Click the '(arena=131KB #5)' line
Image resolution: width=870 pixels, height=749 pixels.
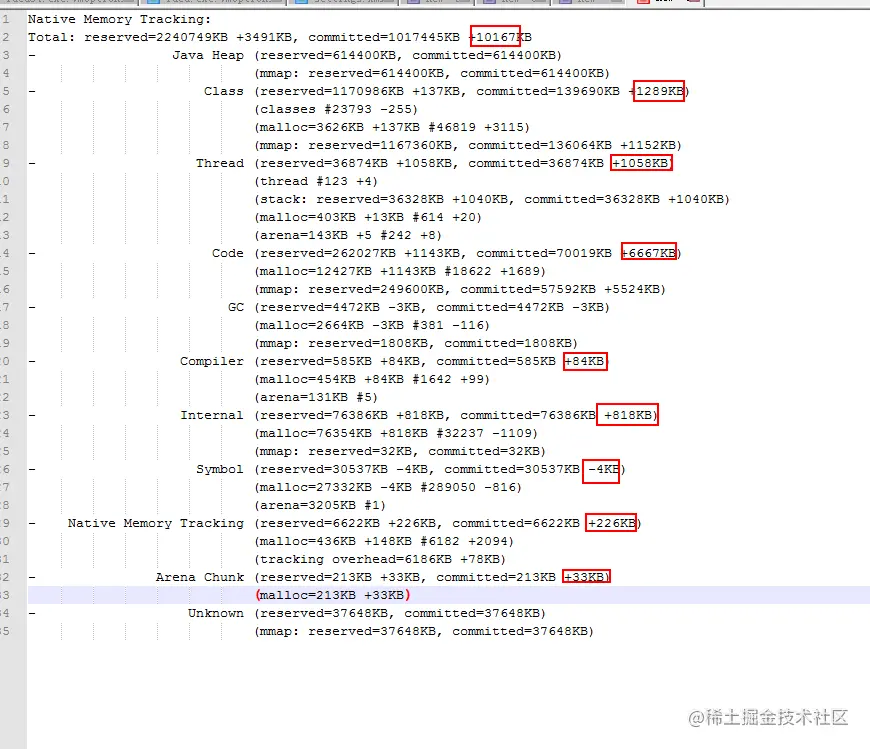[316, 397]
